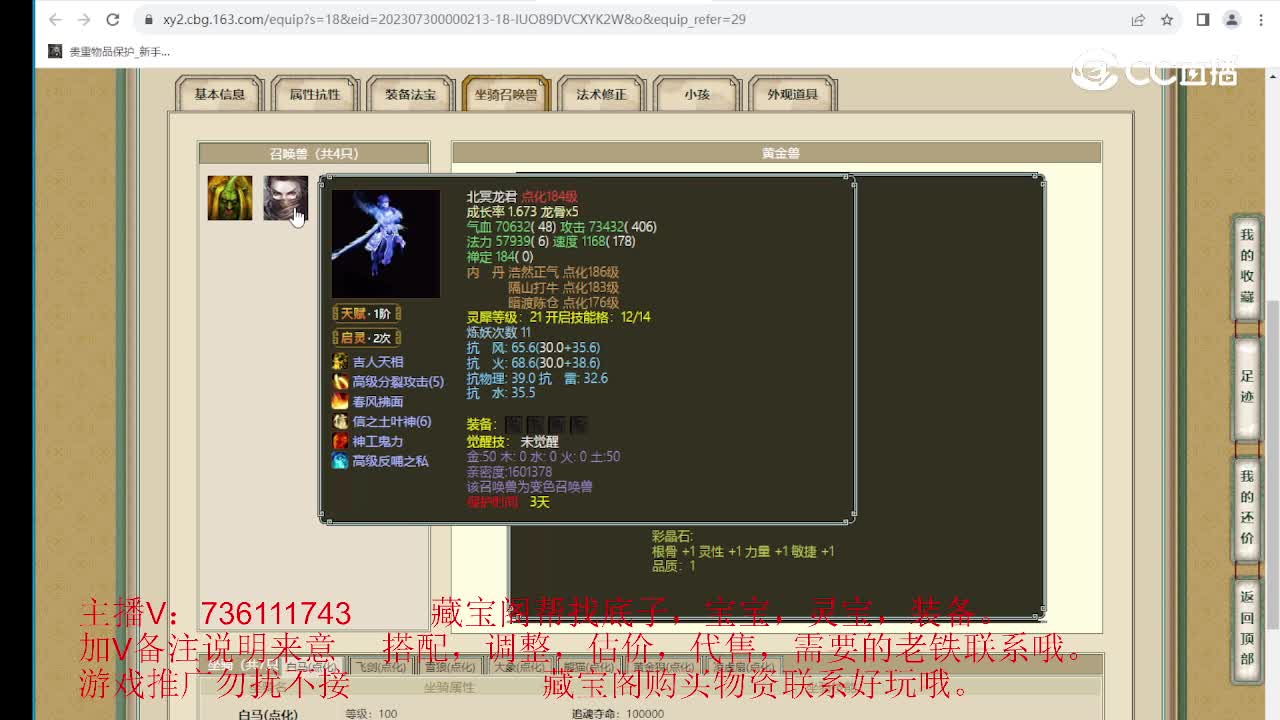The image size is (1280, 720).
Task: Switch to the 法术修正 tab
Action: click(x=601, y=94)
